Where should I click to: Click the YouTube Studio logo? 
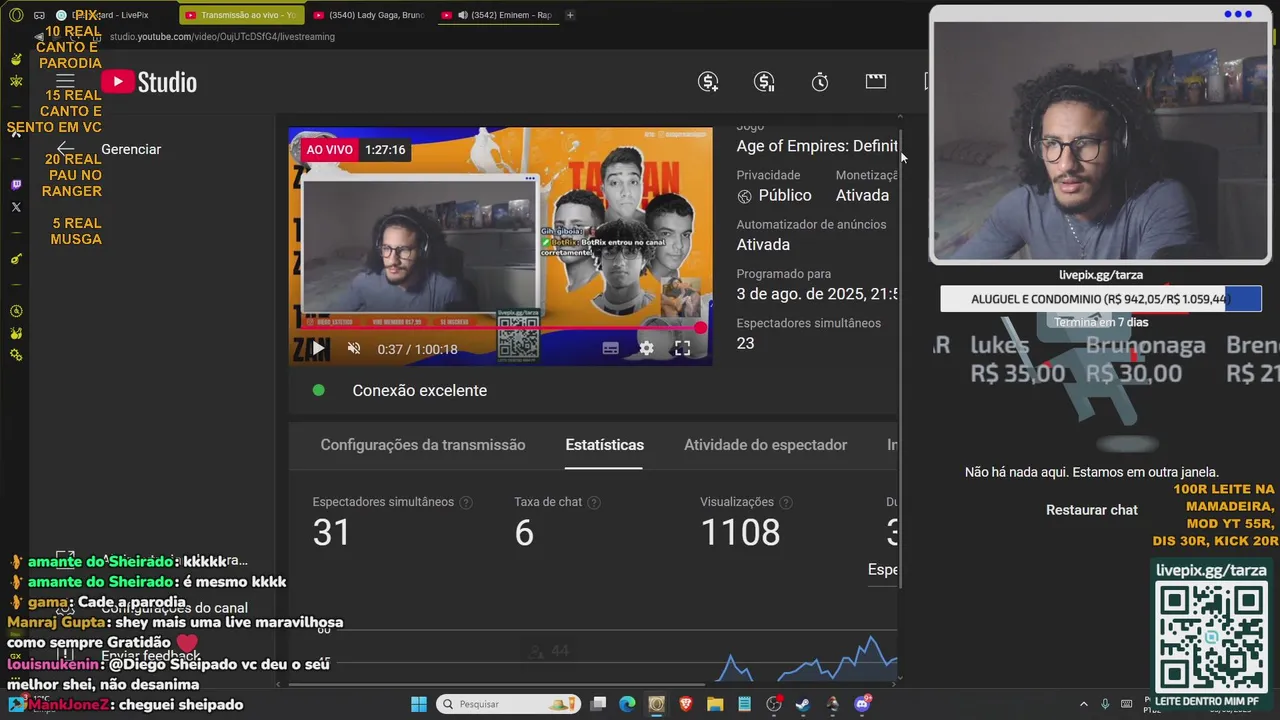pos(149,82)
